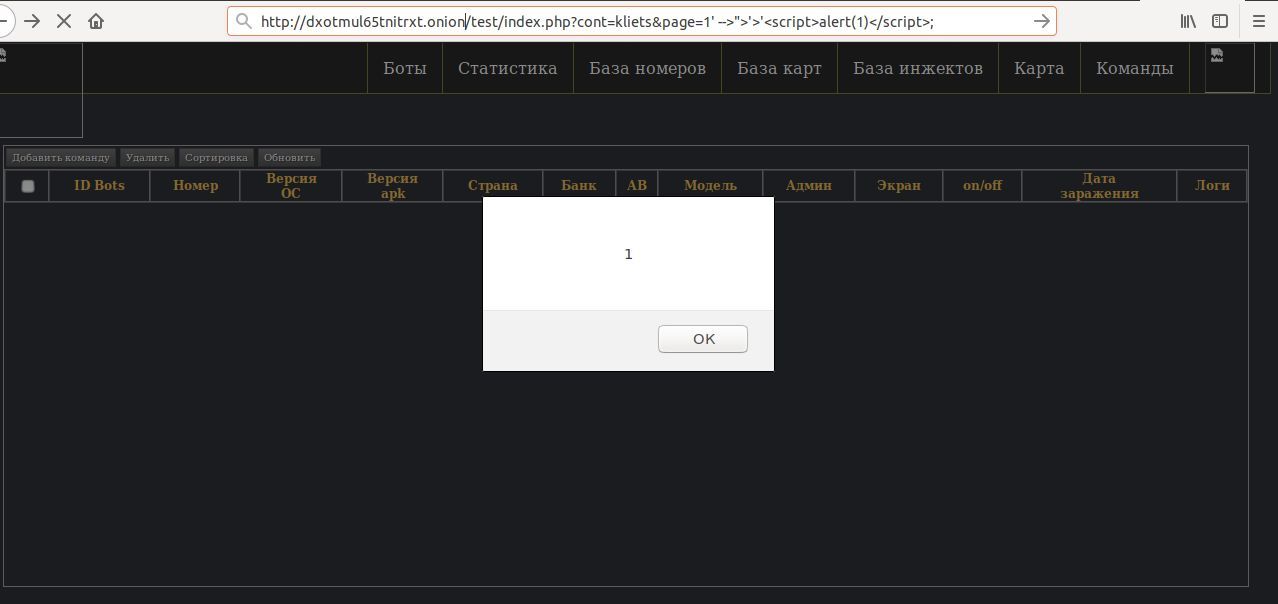Open the Статистика menu item
The width and height of the screenshot is (1278, 604).
508,68
